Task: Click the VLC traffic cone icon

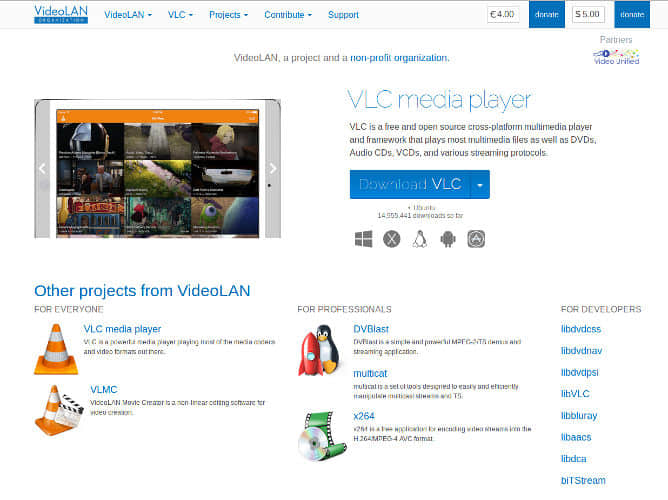Action: [x=56, y=349]
